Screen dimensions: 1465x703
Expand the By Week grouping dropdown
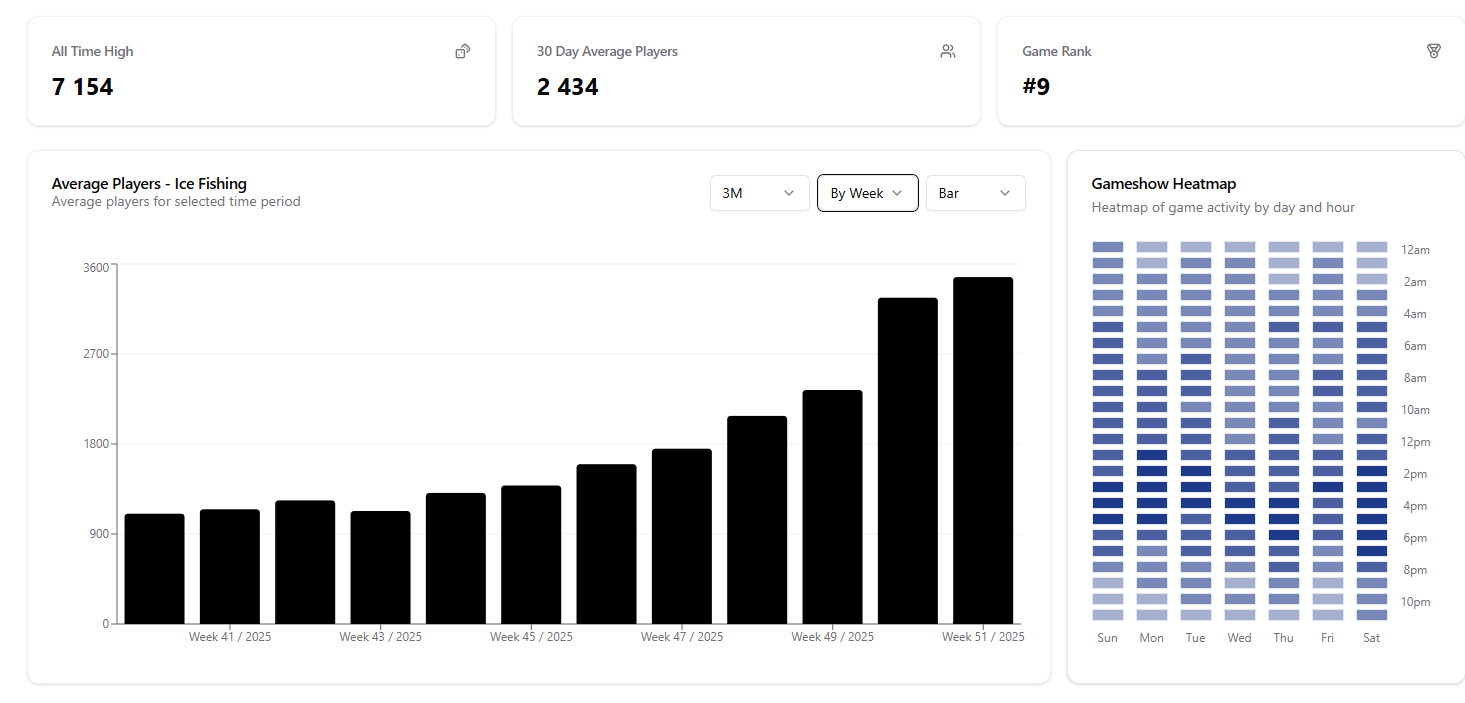click(x=867, y=193)
